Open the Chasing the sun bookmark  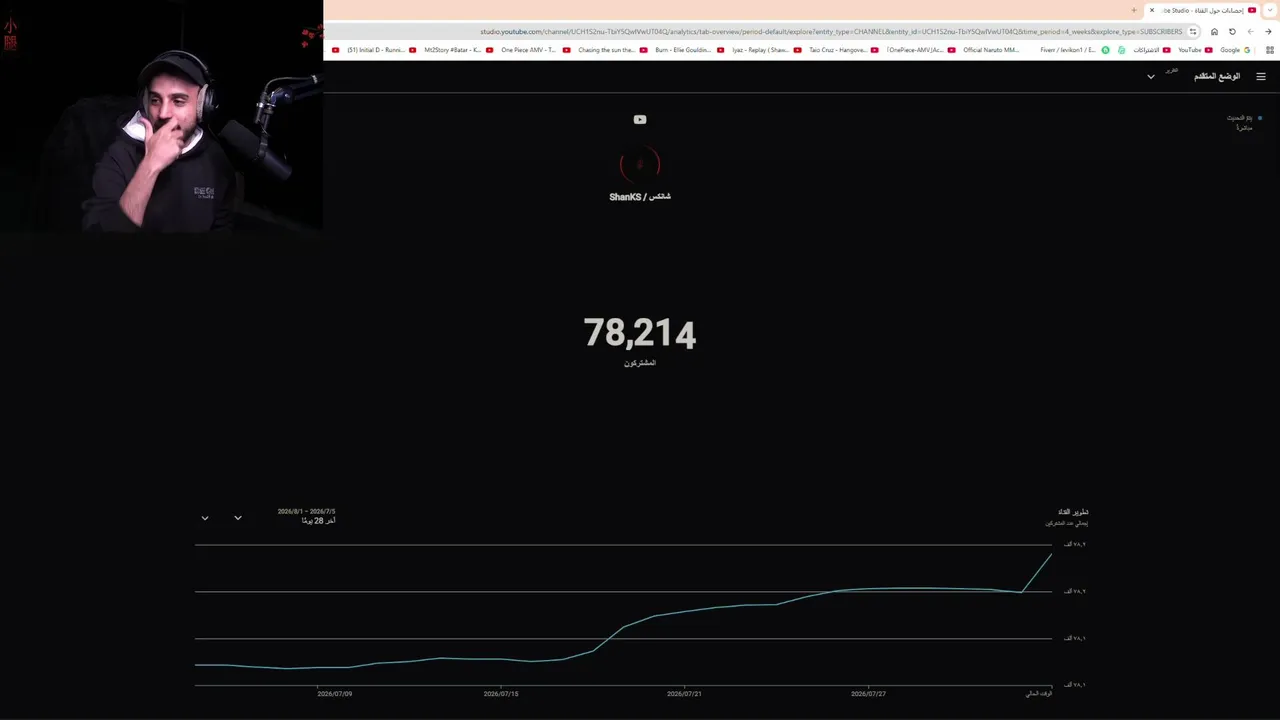tap(613, 50)
